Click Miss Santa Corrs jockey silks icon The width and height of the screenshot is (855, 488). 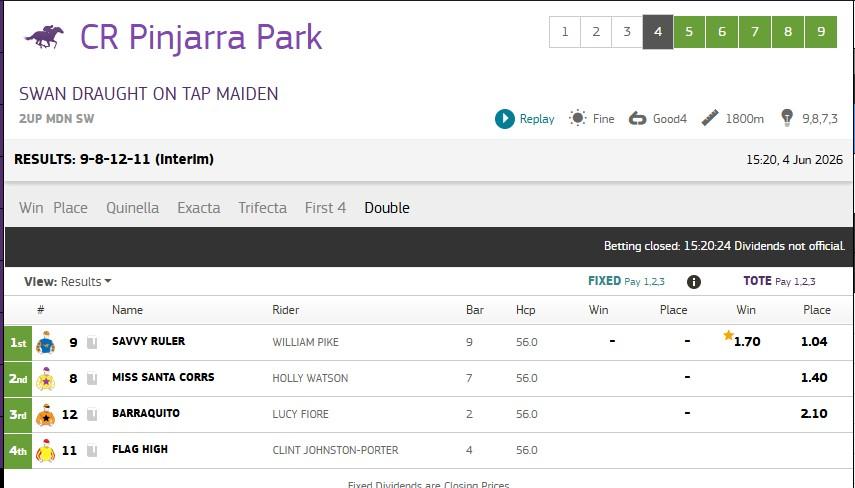[46, 378]
